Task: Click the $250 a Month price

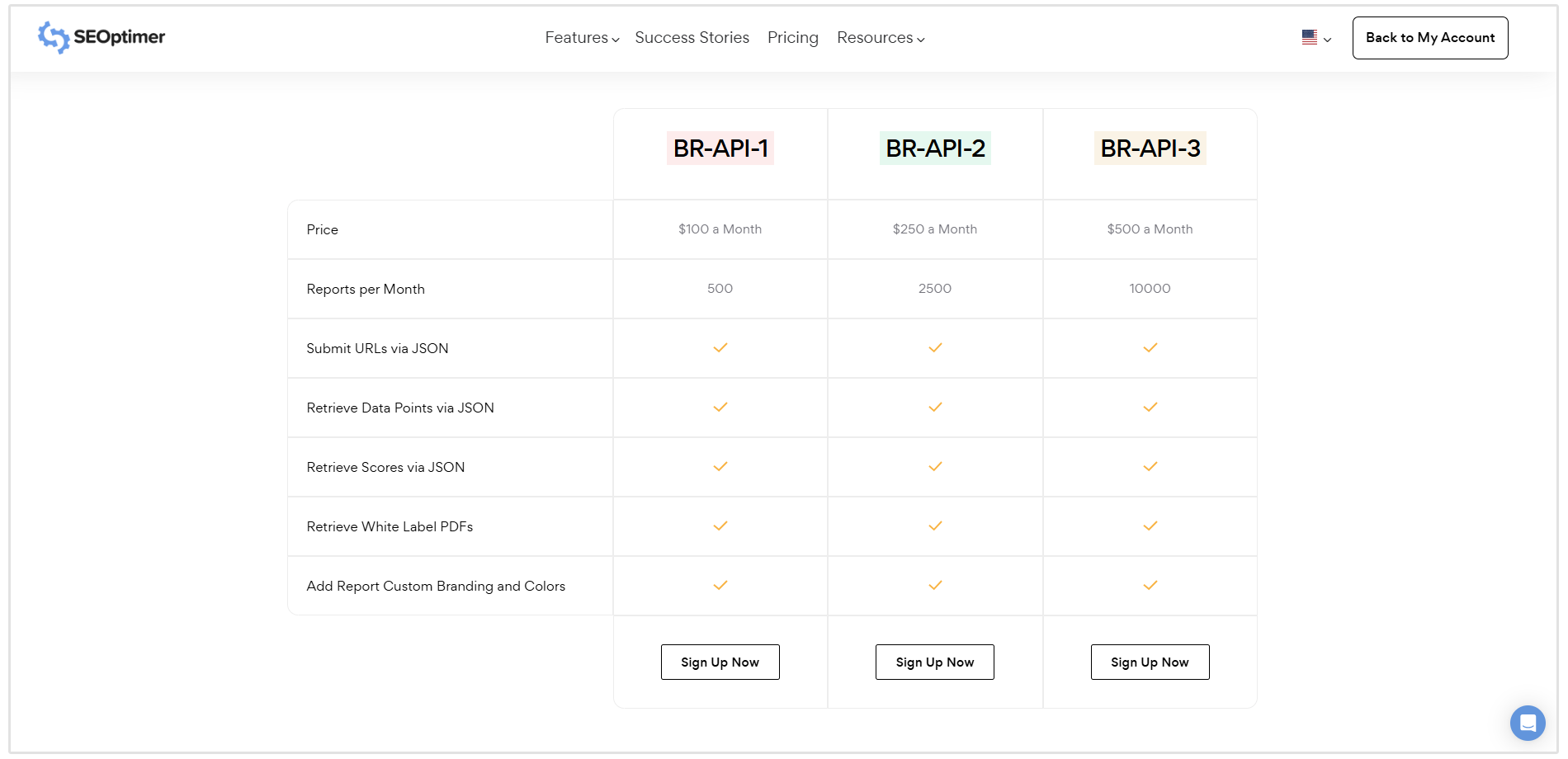Action: pyautogui.click(x=935, y=229)
